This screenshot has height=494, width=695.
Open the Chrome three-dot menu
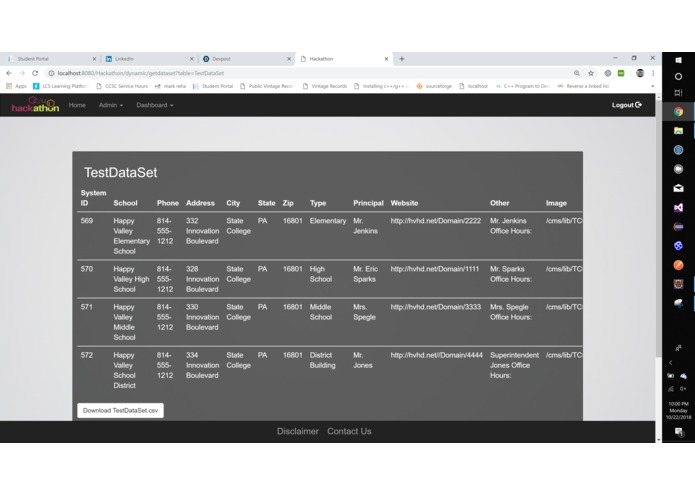coord(653,73)
